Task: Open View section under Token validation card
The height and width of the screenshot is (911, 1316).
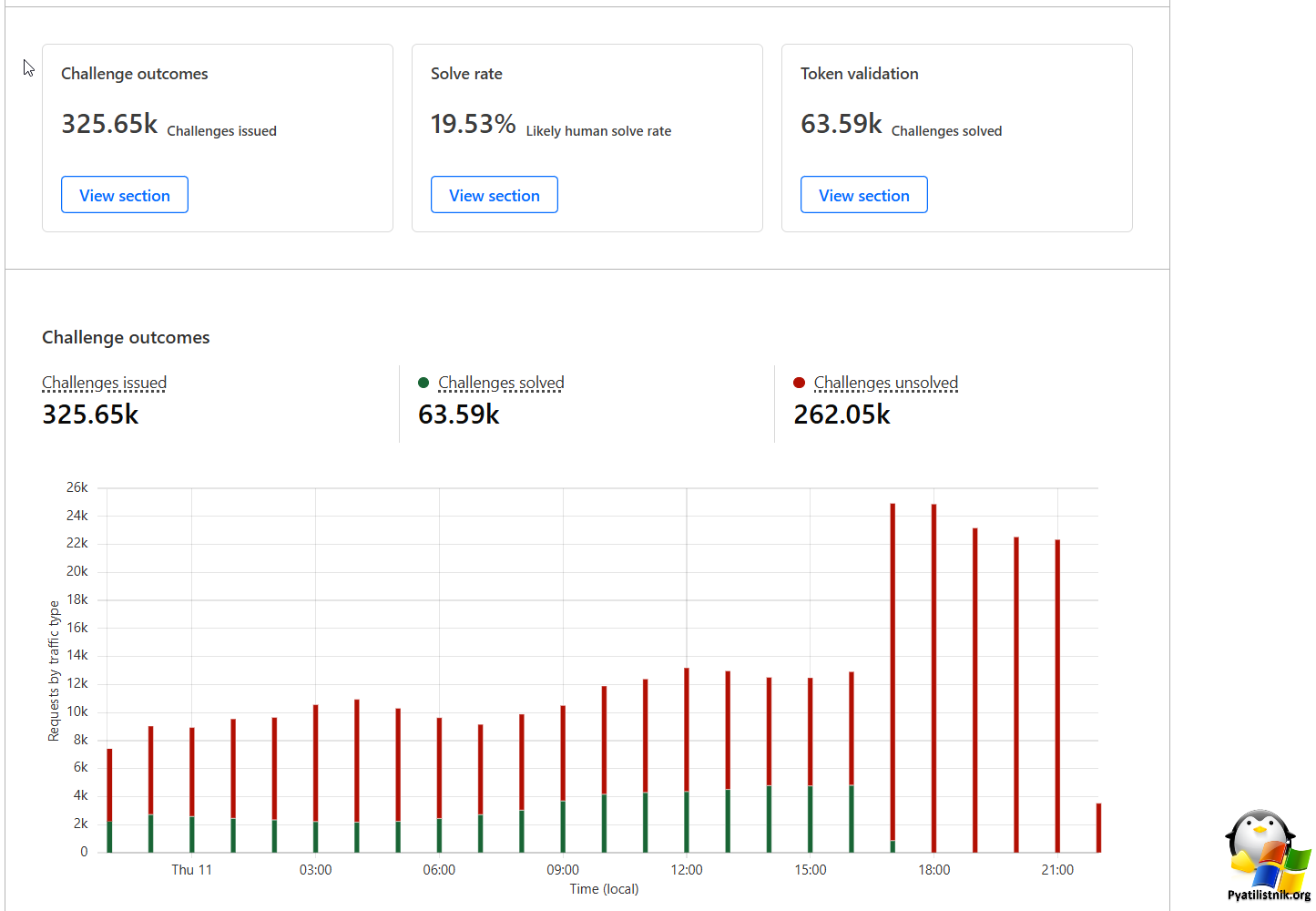Action: pyautogui.click(x=864, y=195)
